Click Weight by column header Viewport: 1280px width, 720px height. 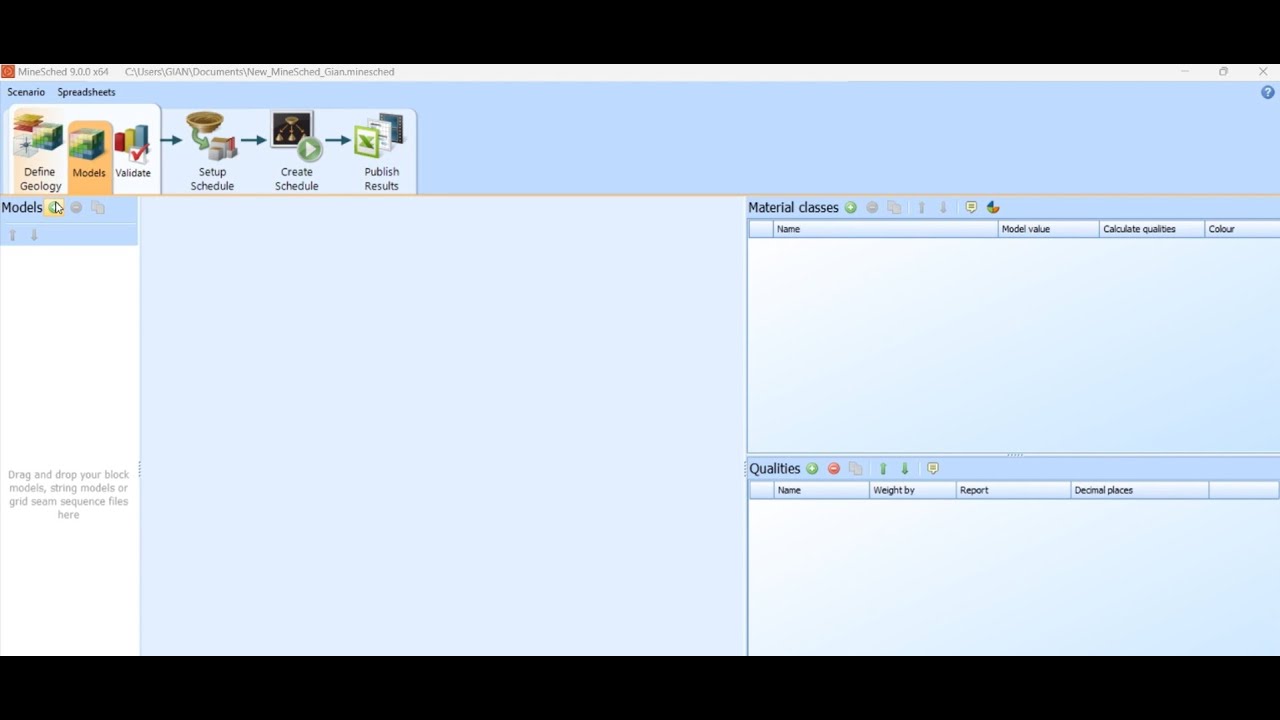[x=912, y=490]
